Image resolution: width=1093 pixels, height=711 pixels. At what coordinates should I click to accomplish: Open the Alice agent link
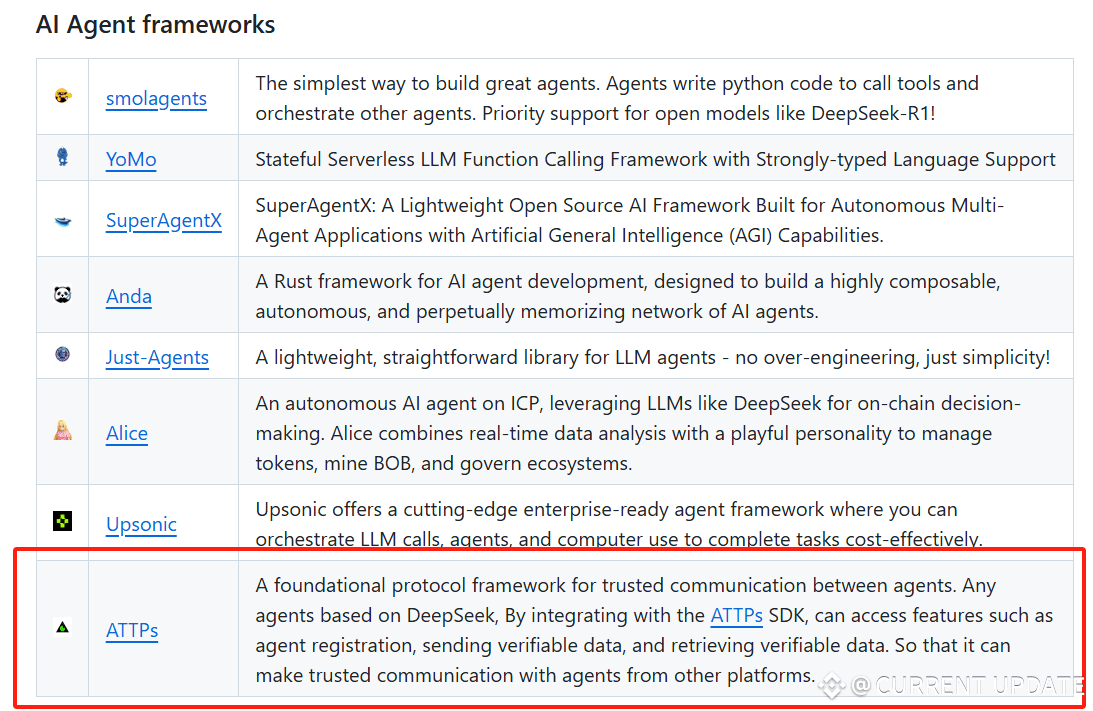pyautogui.click(x=127, y=433)
